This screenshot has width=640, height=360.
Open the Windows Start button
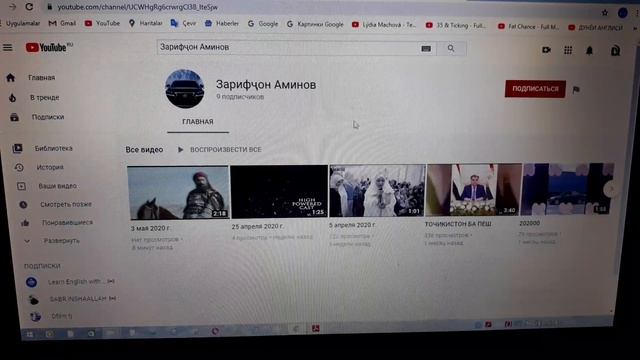pyautogui.click(x=30, y=334)
